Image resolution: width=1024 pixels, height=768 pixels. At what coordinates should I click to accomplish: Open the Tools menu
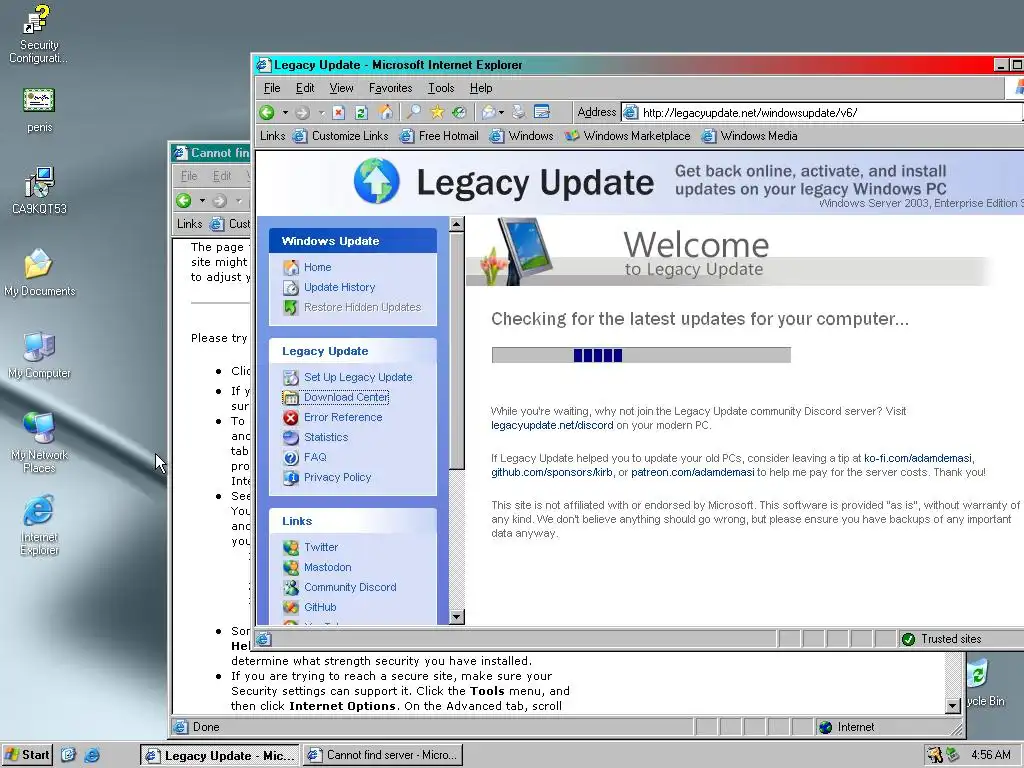click(x=441, y=88)
